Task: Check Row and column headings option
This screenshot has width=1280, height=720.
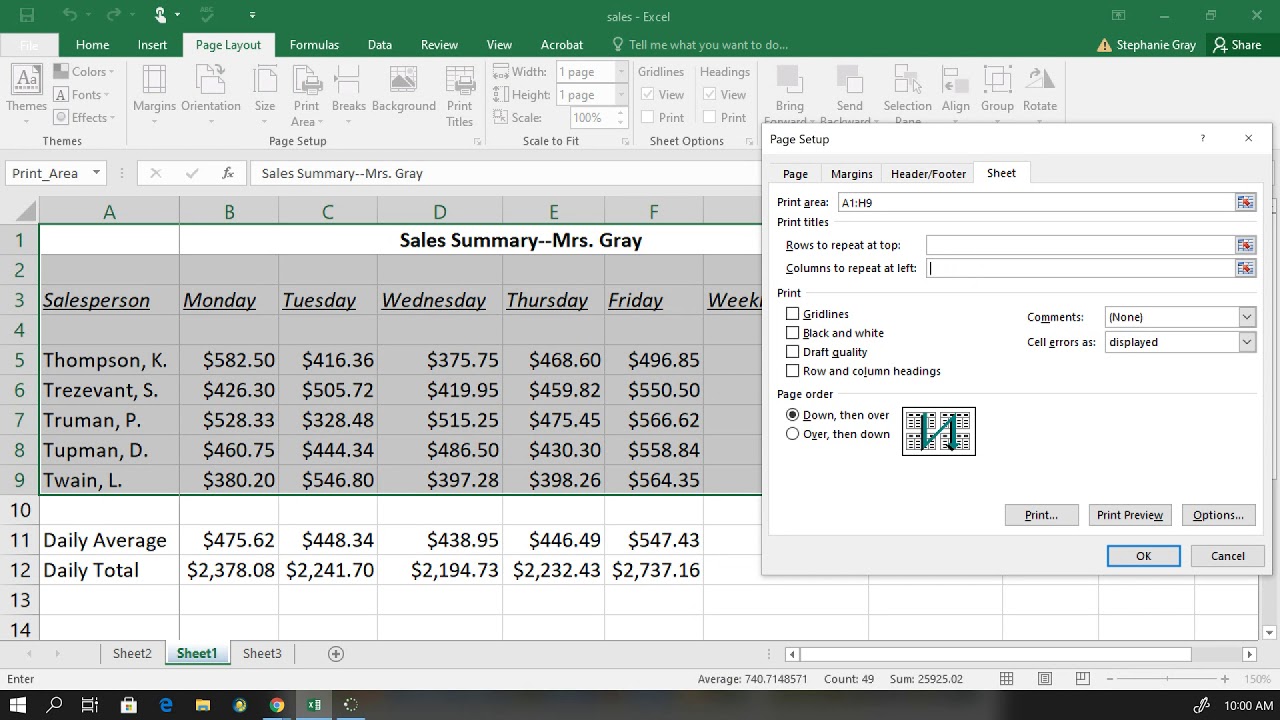Action: pos(793,371)
